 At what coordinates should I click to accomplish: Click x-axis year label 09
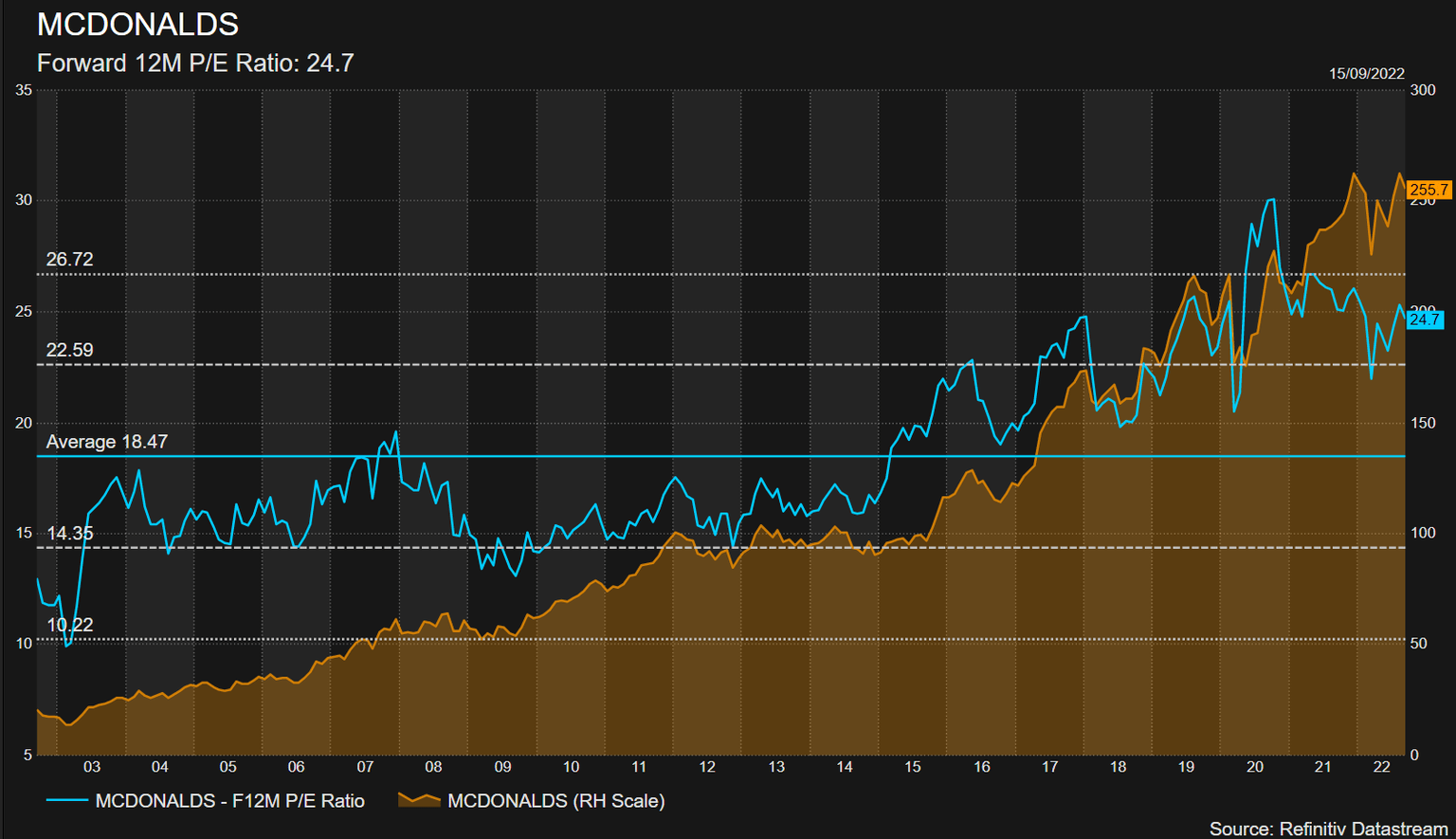click(x=502, y=767)
